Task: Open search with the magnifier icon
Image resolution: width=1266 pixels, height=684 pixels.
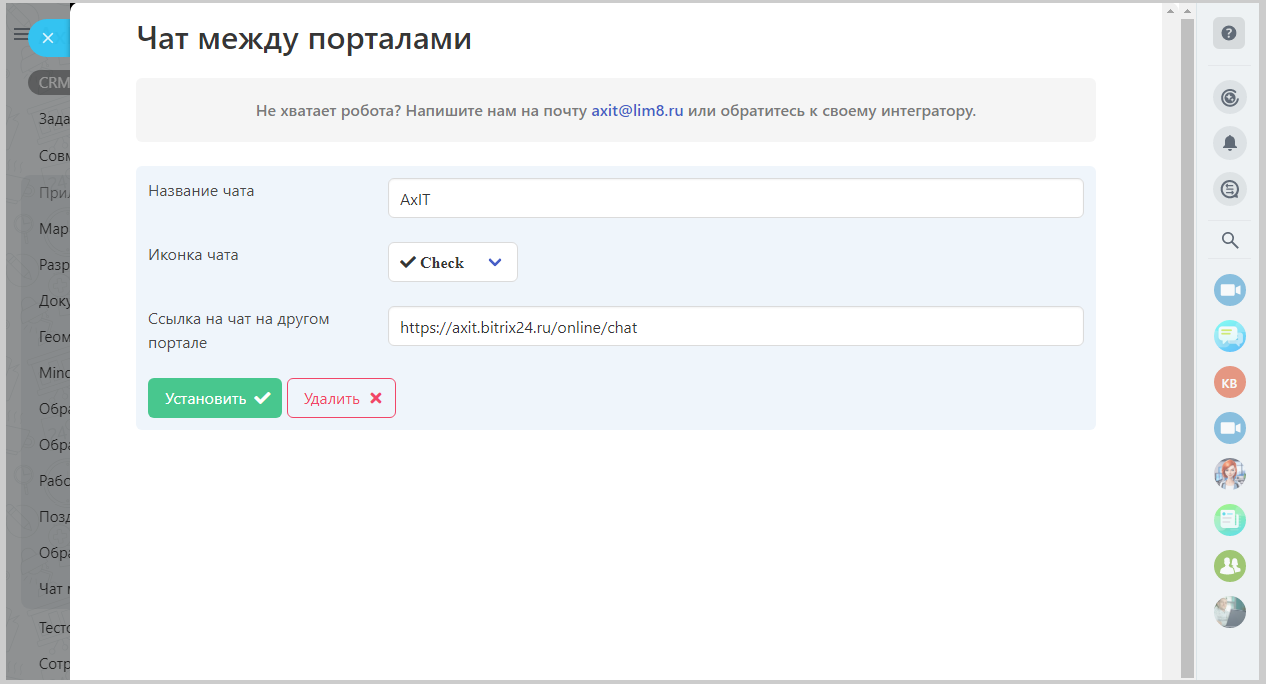Action: [1230, 240]
